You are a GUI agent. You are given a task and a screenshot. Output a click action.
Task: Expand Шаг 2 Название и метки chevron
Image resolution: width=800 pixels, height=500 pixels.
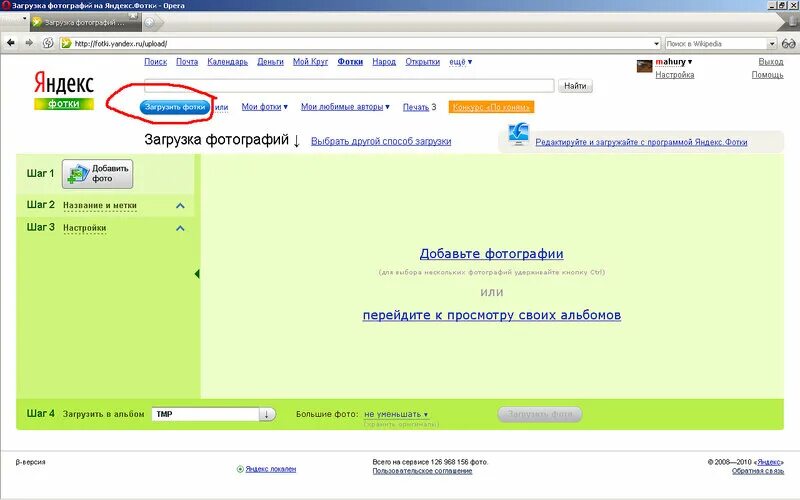180,206
